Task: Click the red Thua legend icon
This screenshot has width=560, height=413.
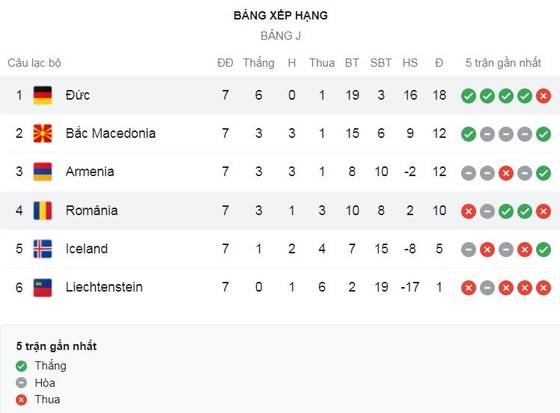Action: [21, 399]
